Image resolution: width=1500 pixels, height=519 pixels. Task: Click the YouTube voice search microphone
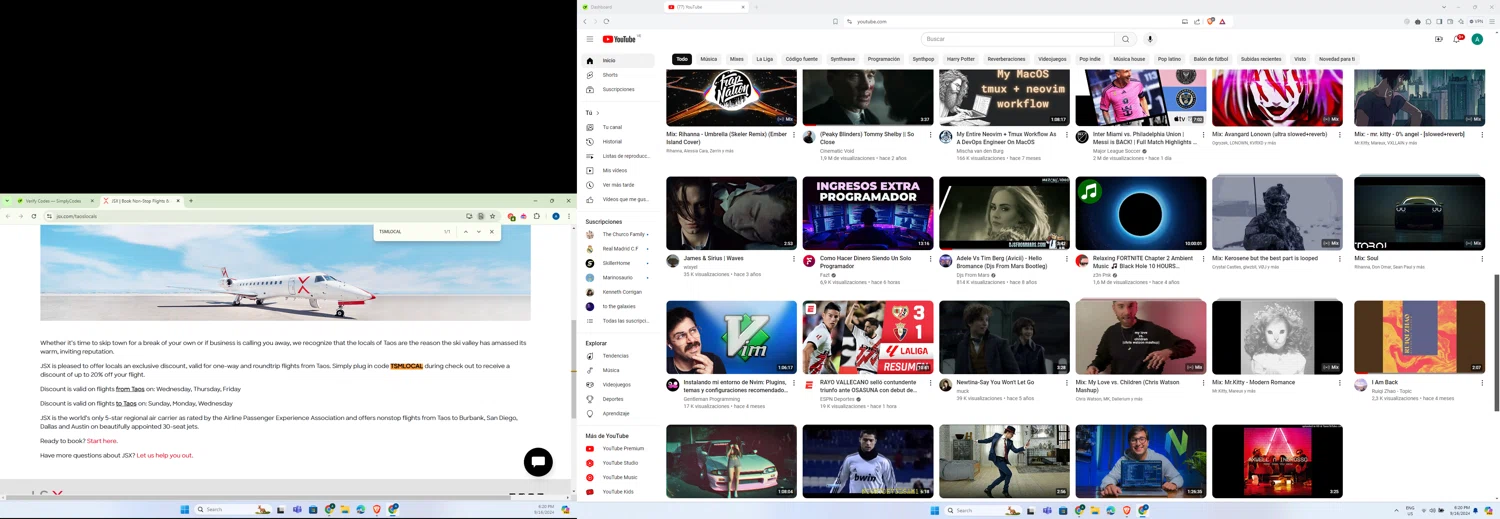(1150, 39)
